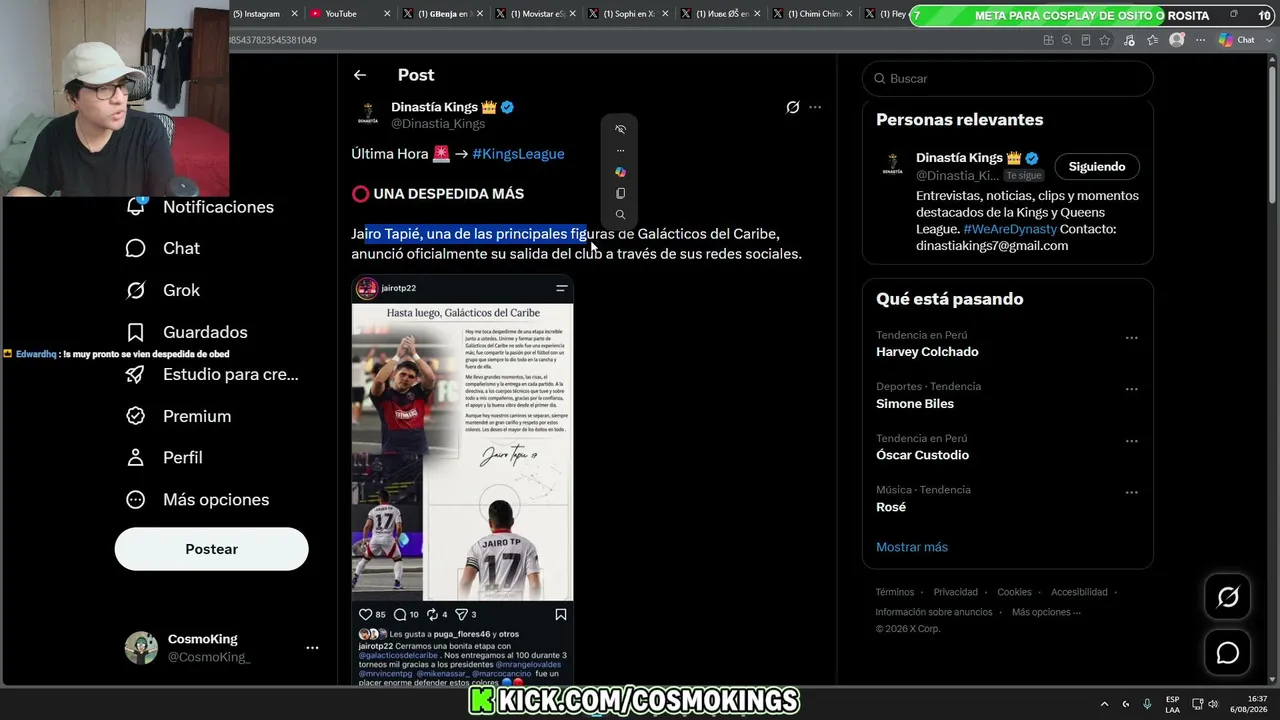Open the Términos footer link

coord(895,592)
